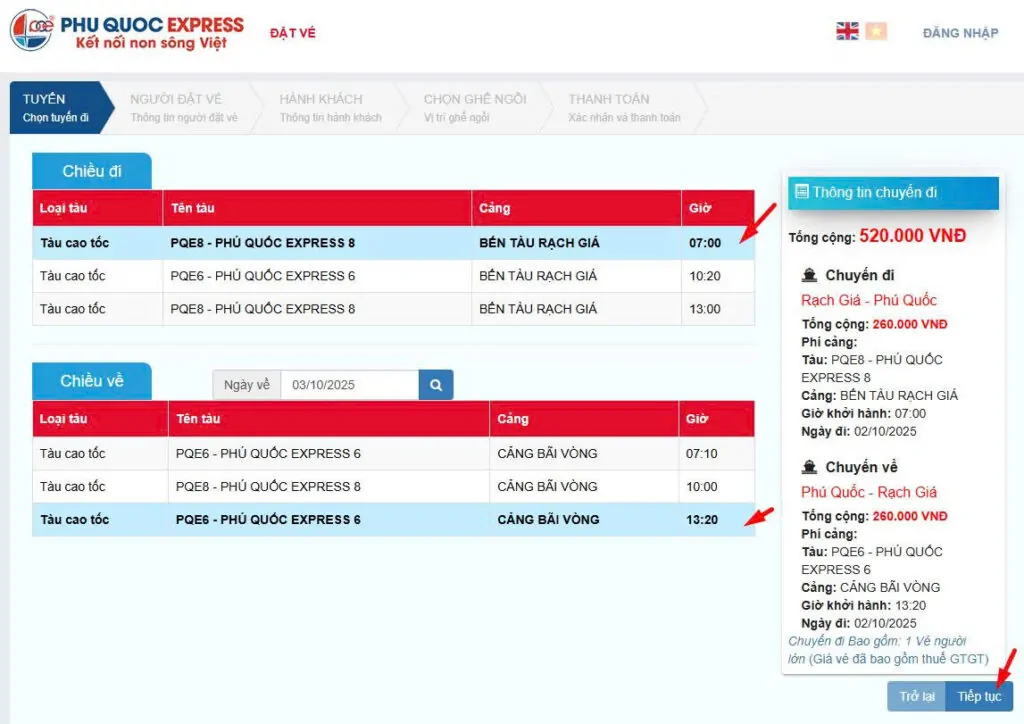Select the TUYẾN step tab
The image size is (1024, 724).
click(x=59, y=108)
